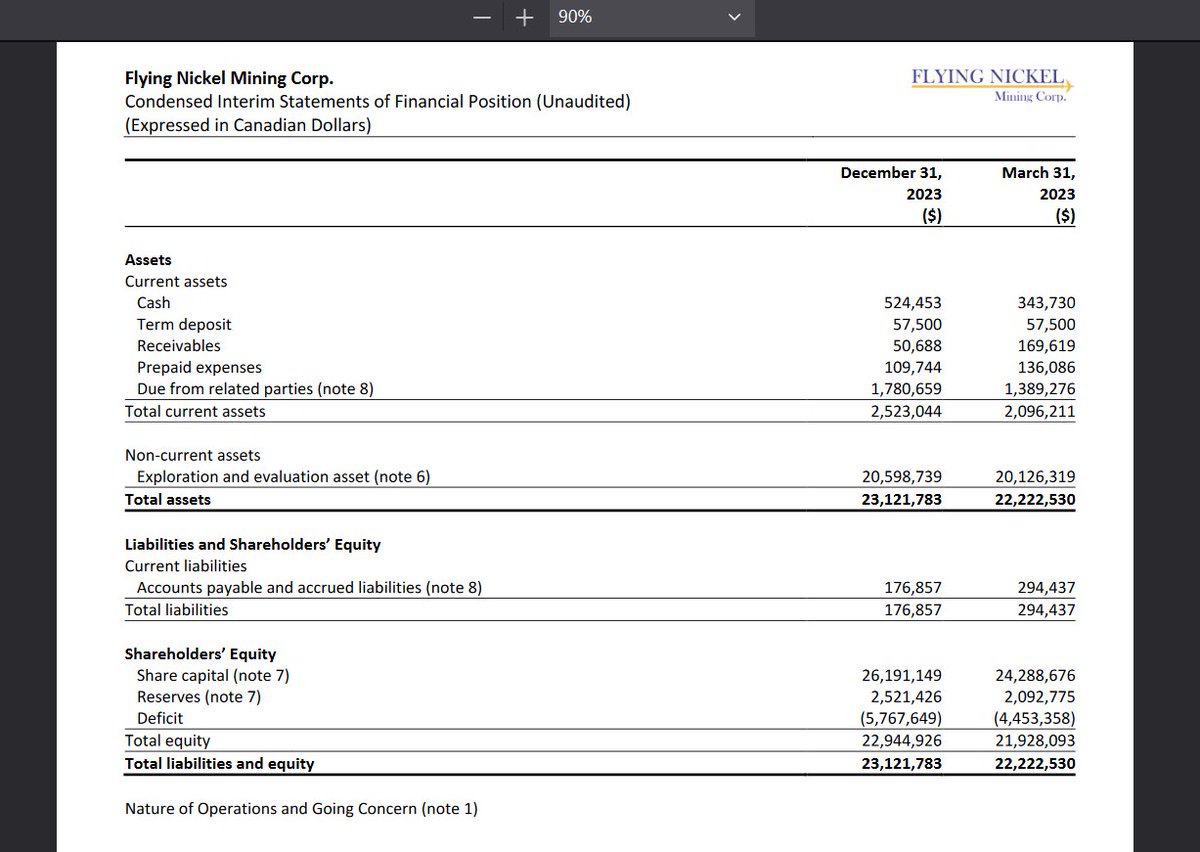
Task: Select Share capital value 24,288,676
Action: [1036, 676]
